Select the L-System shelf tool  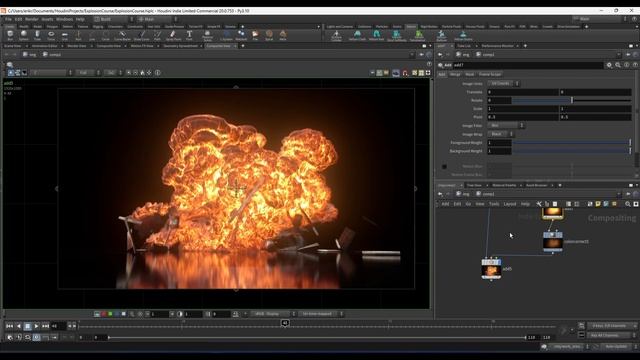point(226,35)
